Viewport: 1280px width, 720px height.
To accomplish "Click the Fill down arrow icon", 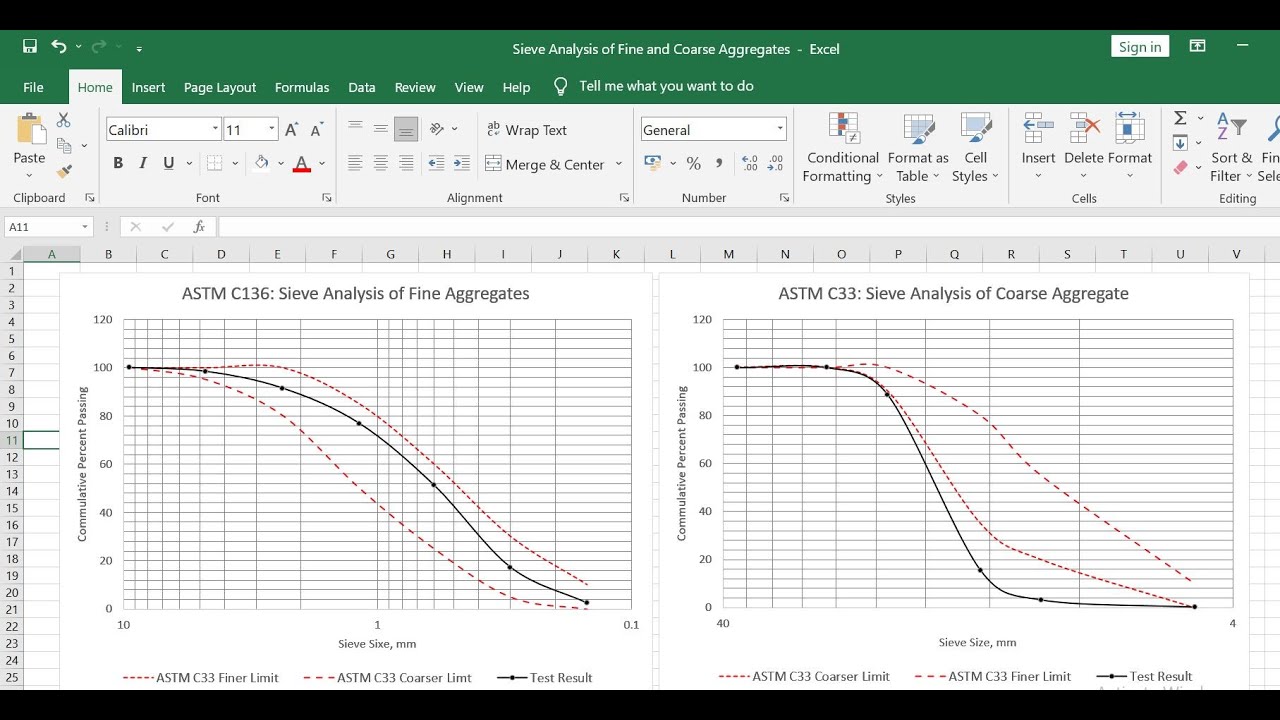I will pyautogui.click(x=1180, y=143).
